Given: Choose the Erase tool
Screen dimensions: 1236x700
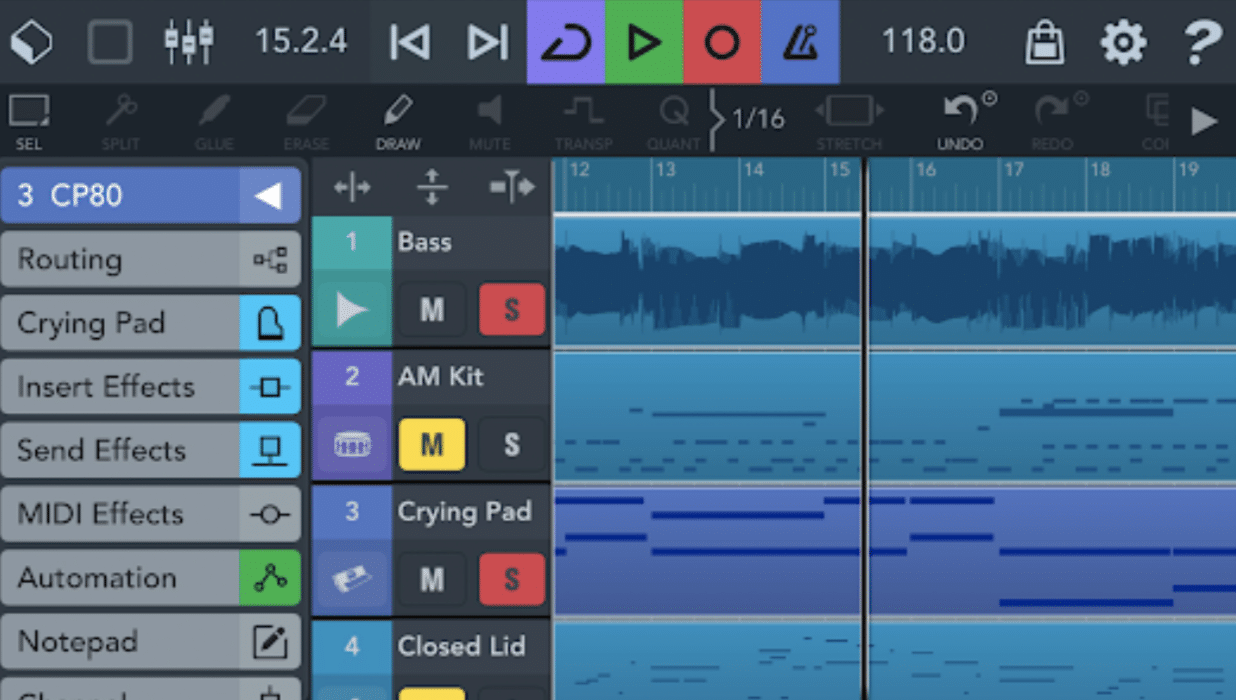Looking at the screenshot, I should pyautogui.click(x=306, y=122).
